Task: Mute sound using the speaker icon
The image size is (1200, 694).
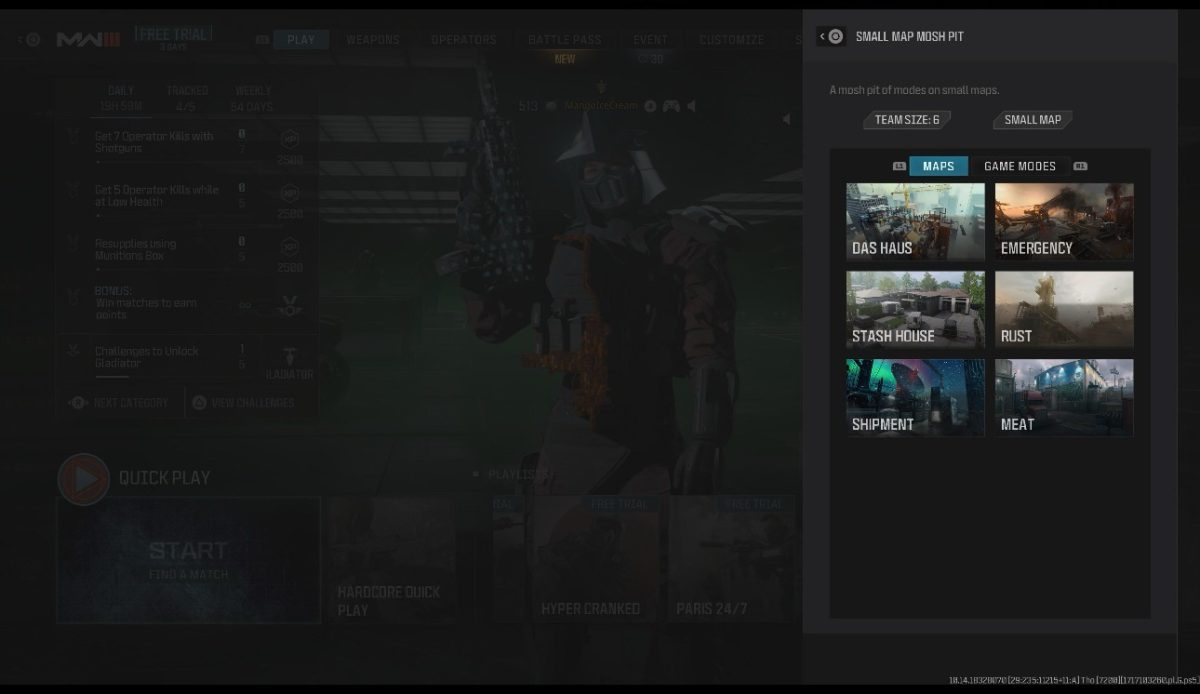Action: tap(690, 106)
